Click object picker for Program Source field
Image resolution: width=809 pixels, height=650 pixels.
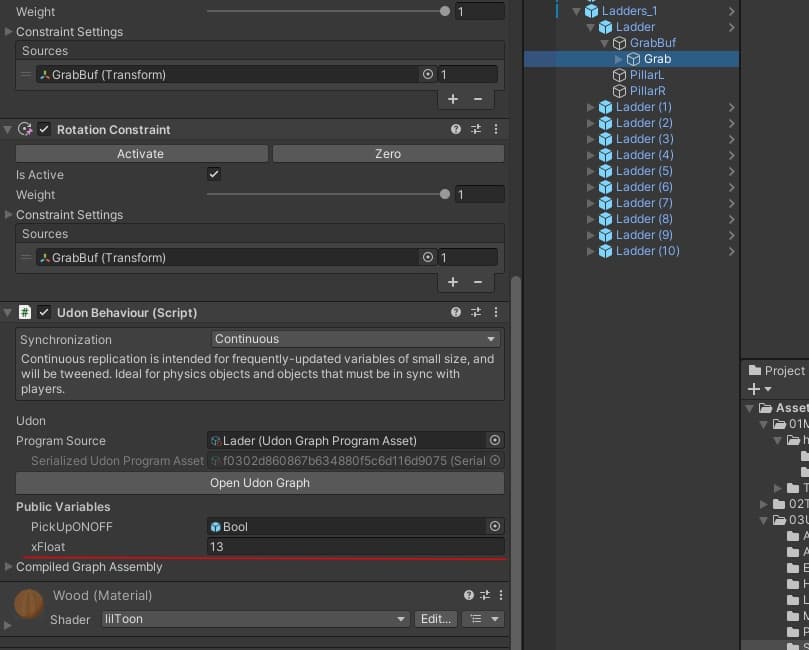[494, 441]
